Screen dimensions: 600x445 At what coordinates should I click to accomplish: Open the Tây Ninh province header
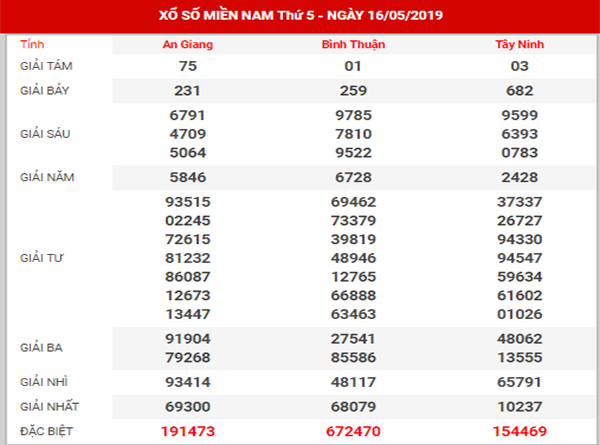tap(518, 45)
